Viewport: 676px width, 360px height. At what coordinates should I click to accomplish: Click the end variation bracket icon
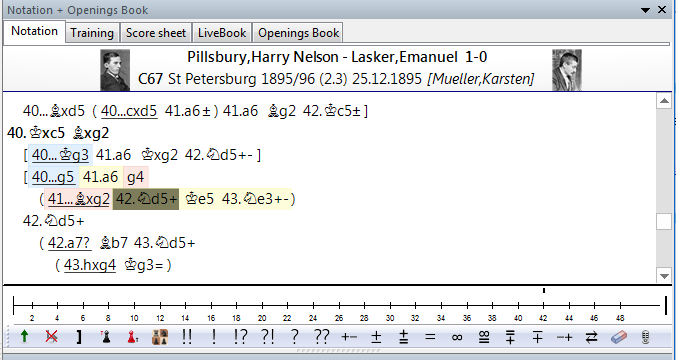[78, 336]
